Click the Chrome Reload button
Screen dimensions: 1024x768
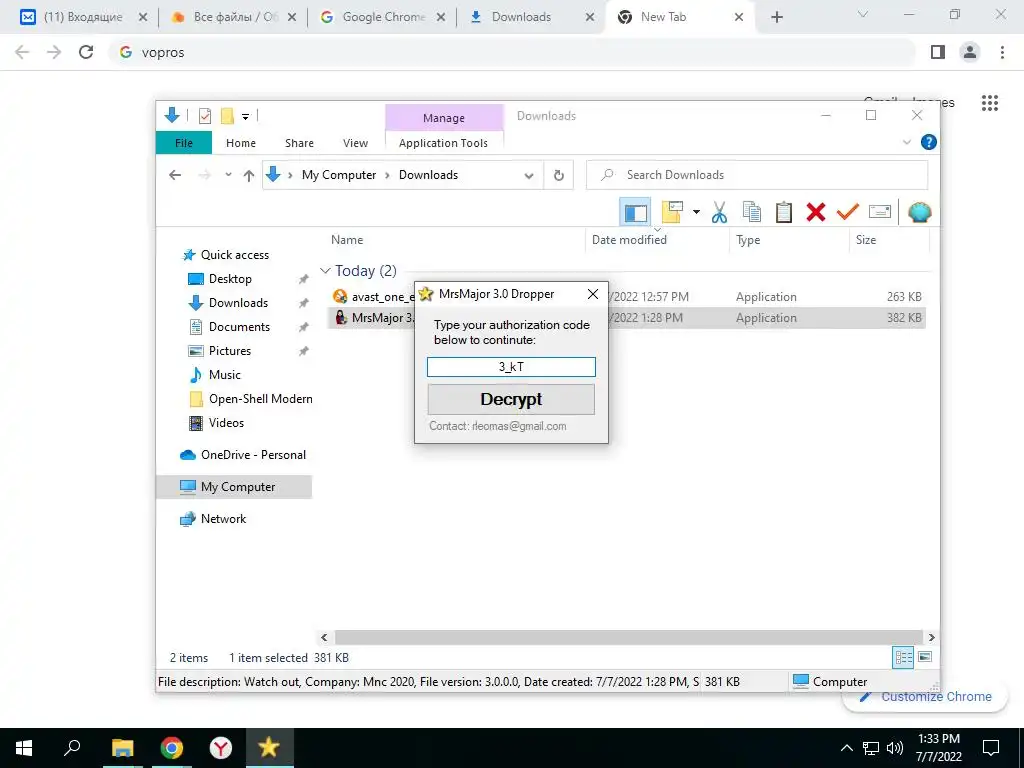[x=86, y=52]
